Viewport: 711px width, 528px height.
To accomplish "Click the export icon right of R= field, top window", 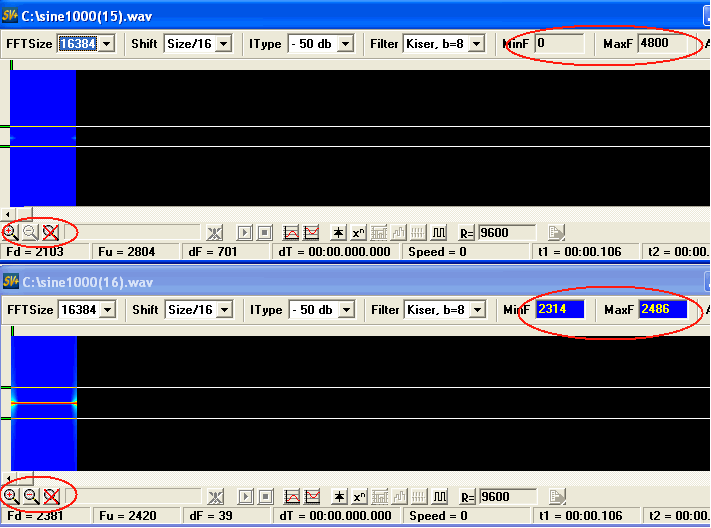I will pyautogui.click(x=557, y=232).
